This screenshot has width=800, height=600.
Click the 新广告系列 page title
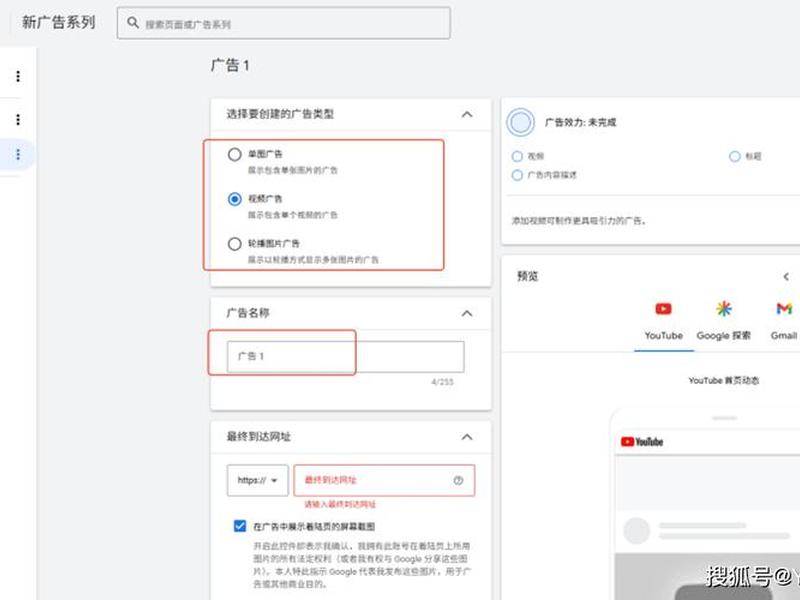(x=59, y=22)
